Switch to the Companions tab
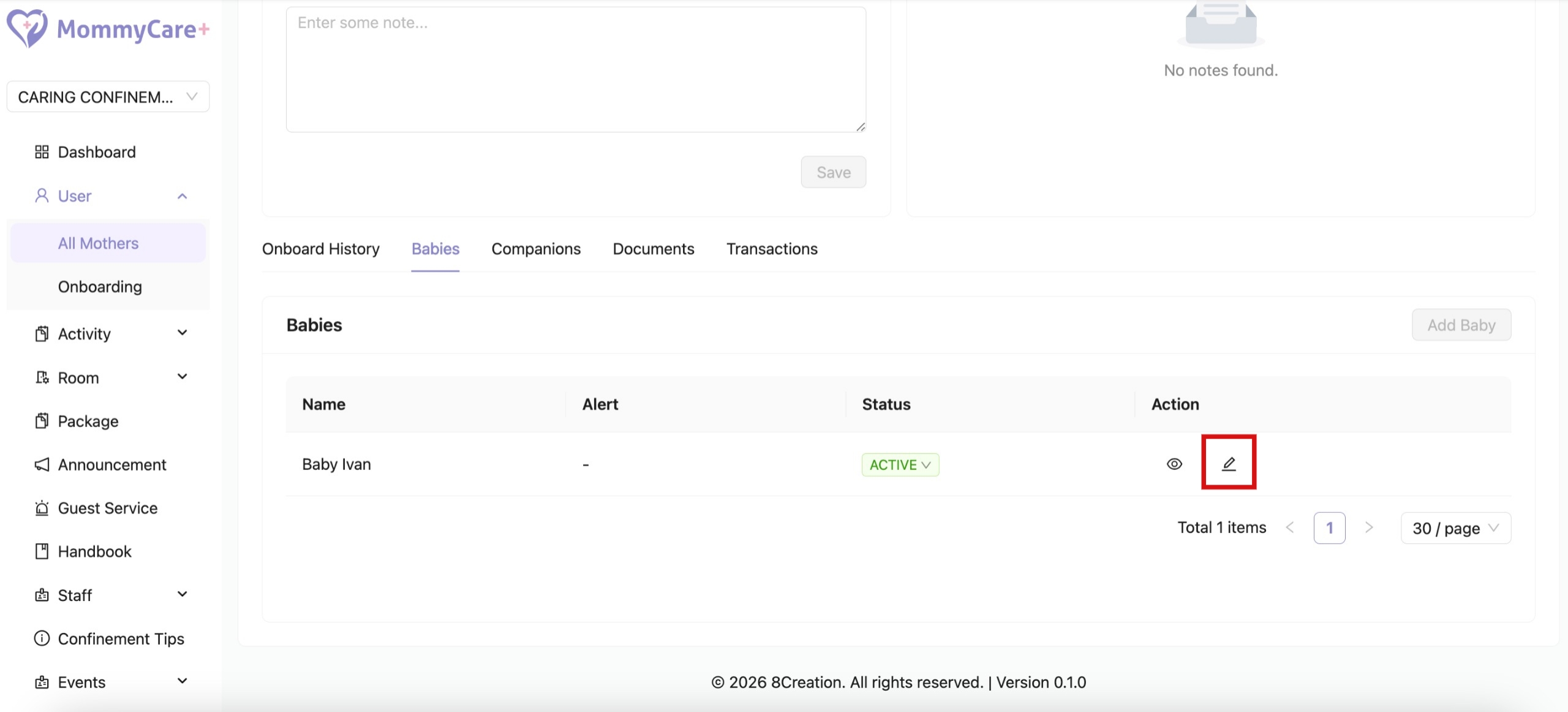The width and height of the screenshot is (1568, 712). pos(535,249)
